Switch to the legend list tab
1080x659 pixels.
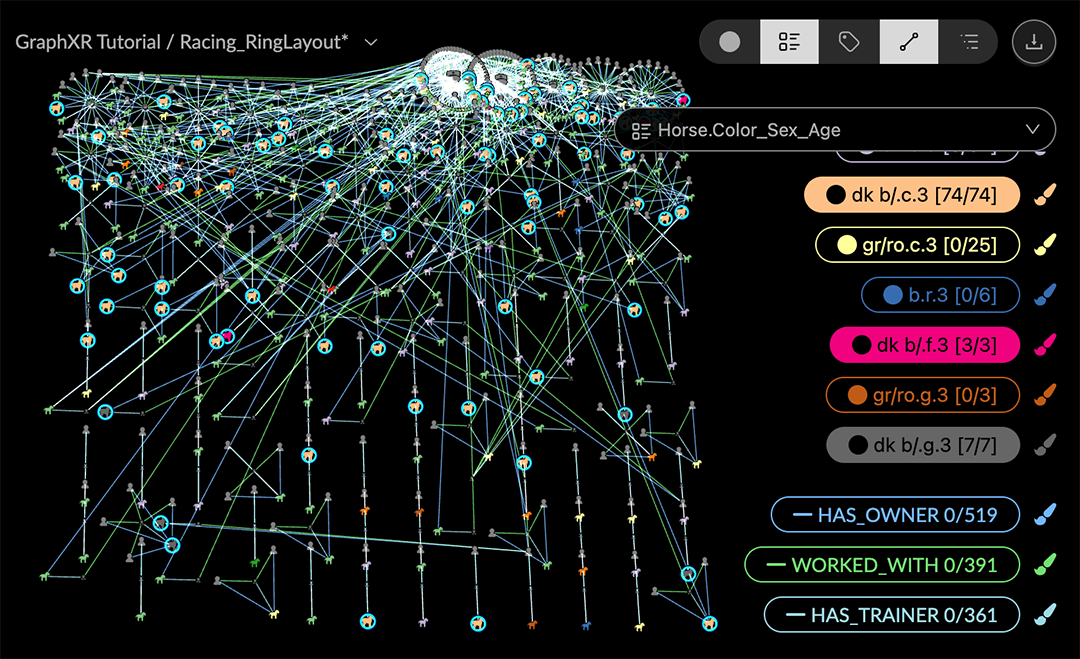pyautogui.click(x=789, y=42)
